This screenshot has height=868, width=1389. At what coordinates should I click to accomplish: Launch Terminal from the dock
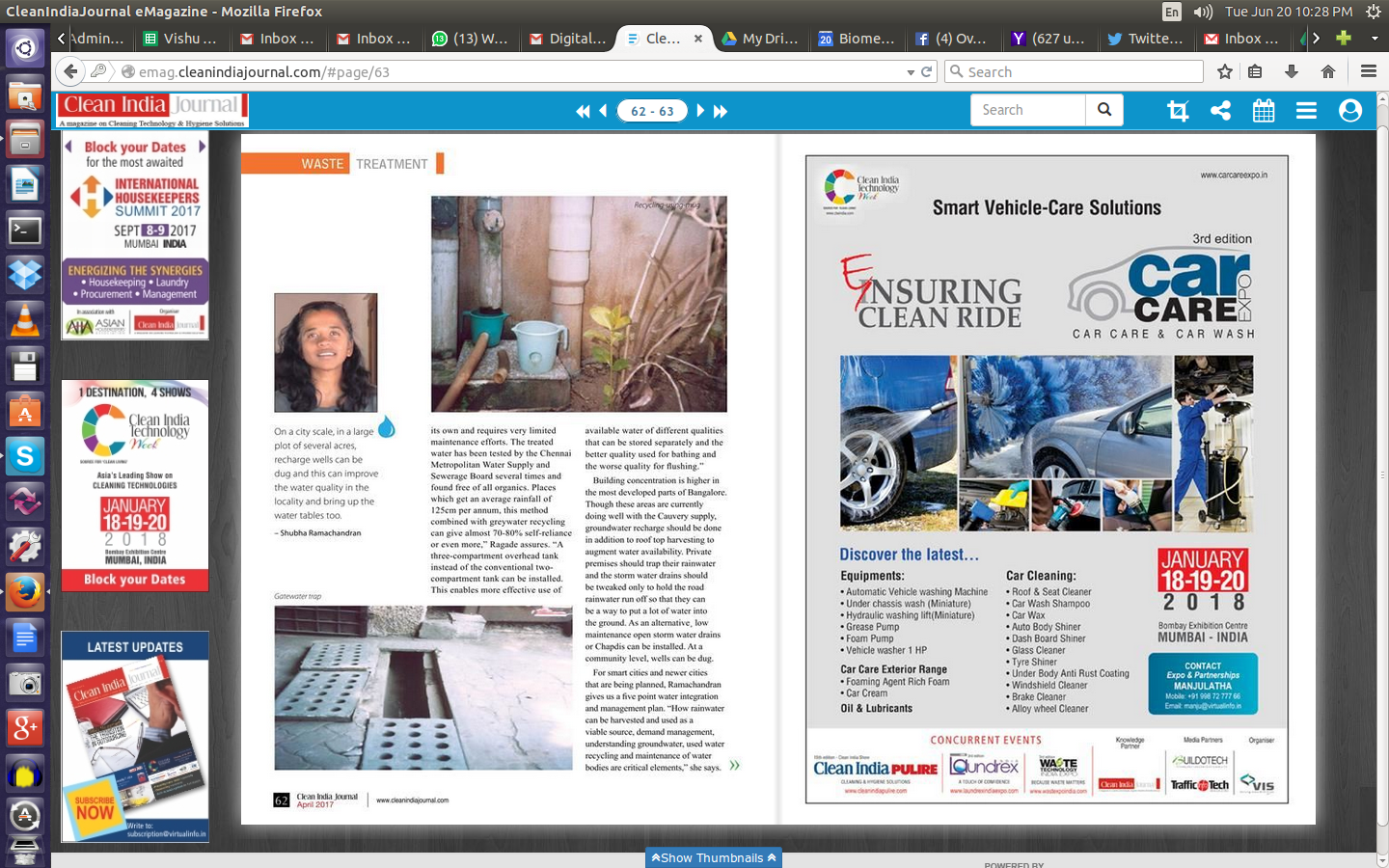click(x=25, y=231)
